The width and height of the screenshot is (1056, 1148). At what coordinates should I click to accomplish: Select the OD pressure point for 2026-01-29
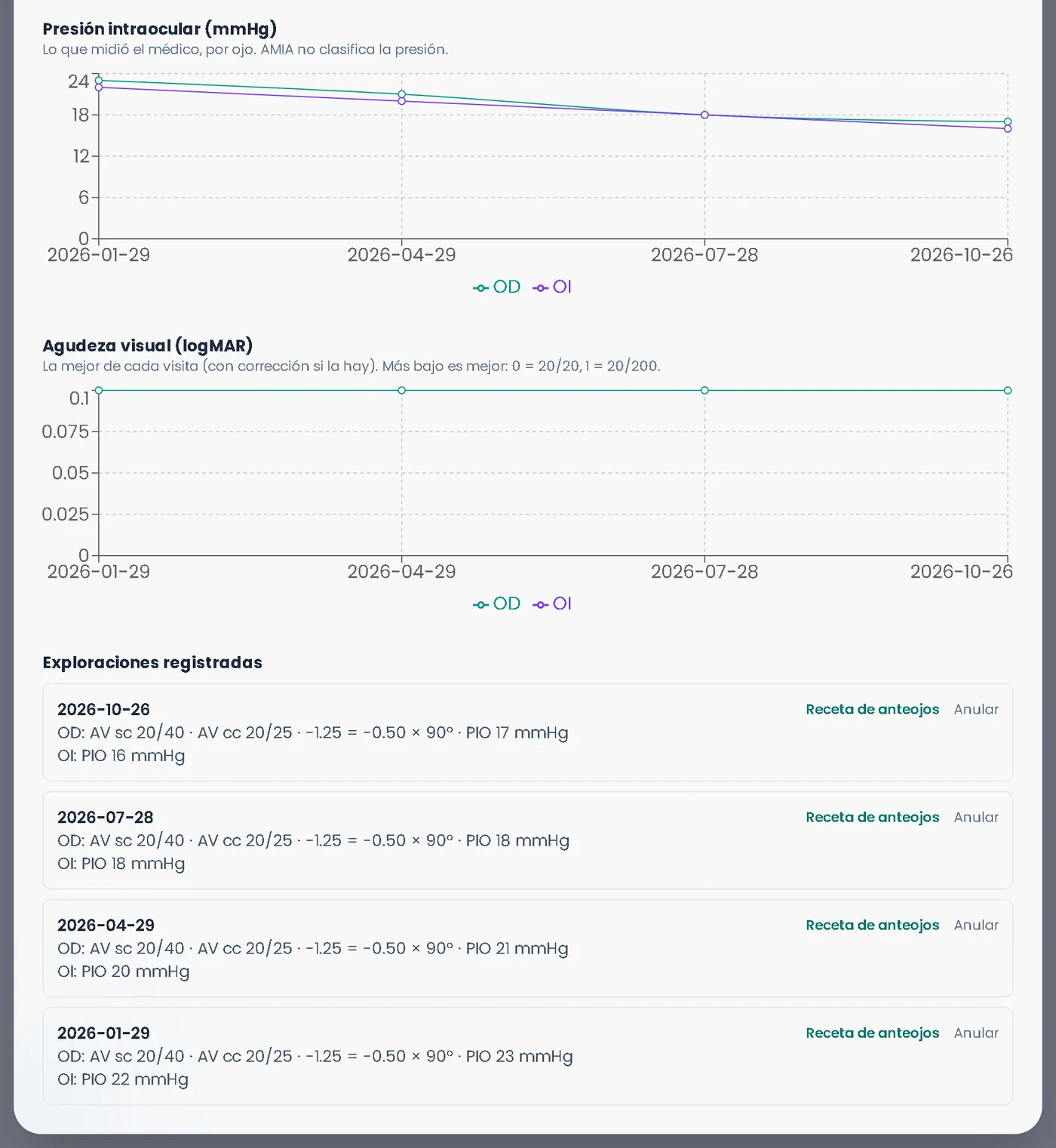(99, 81)
